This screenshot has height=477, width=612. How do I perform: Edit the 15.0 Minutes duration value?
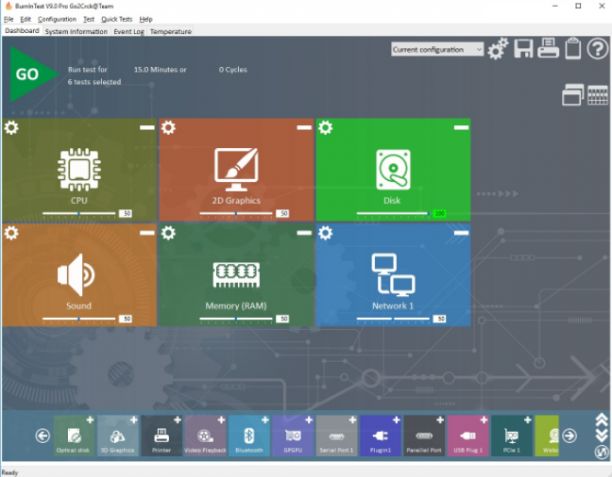click(x=160, y=69)
